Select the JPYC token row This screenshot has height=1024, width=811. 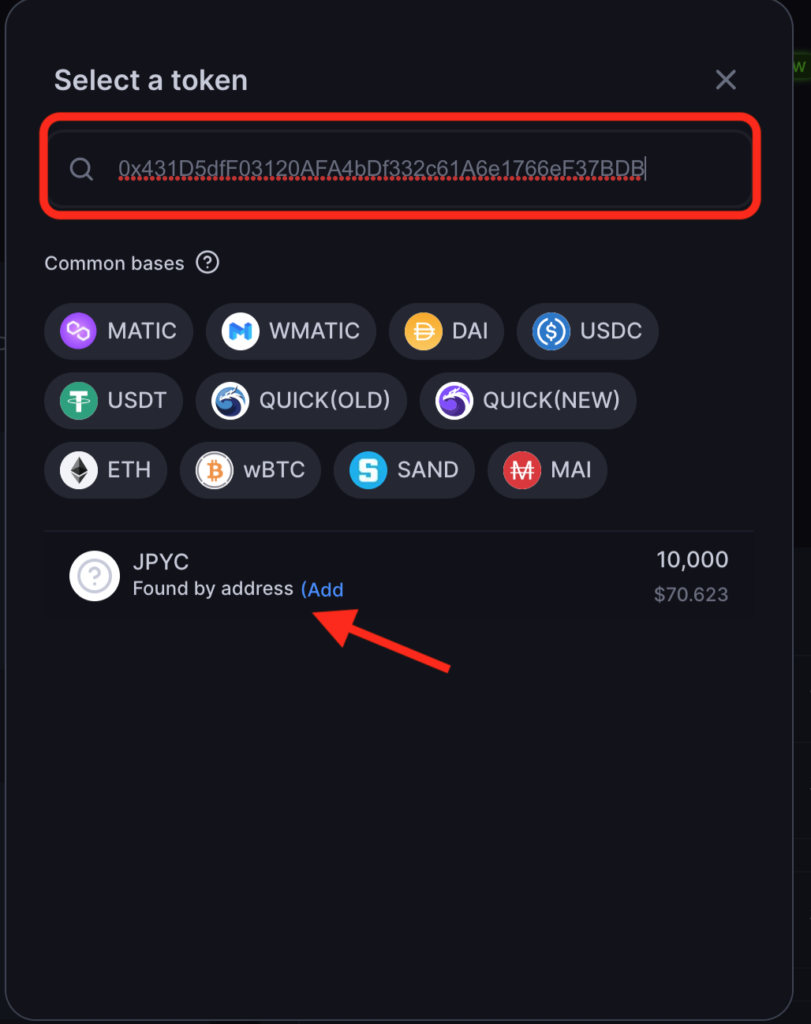click(399, 575)
